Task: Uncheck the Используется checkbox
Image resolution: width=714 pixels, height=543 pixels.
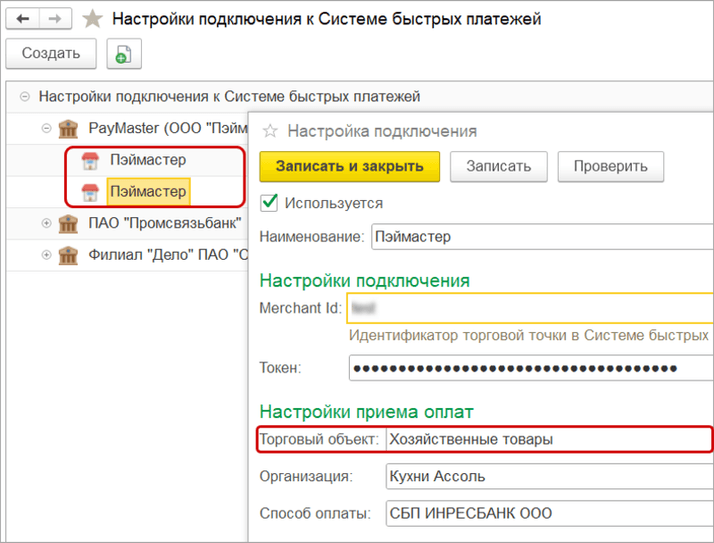Action: 269,202
